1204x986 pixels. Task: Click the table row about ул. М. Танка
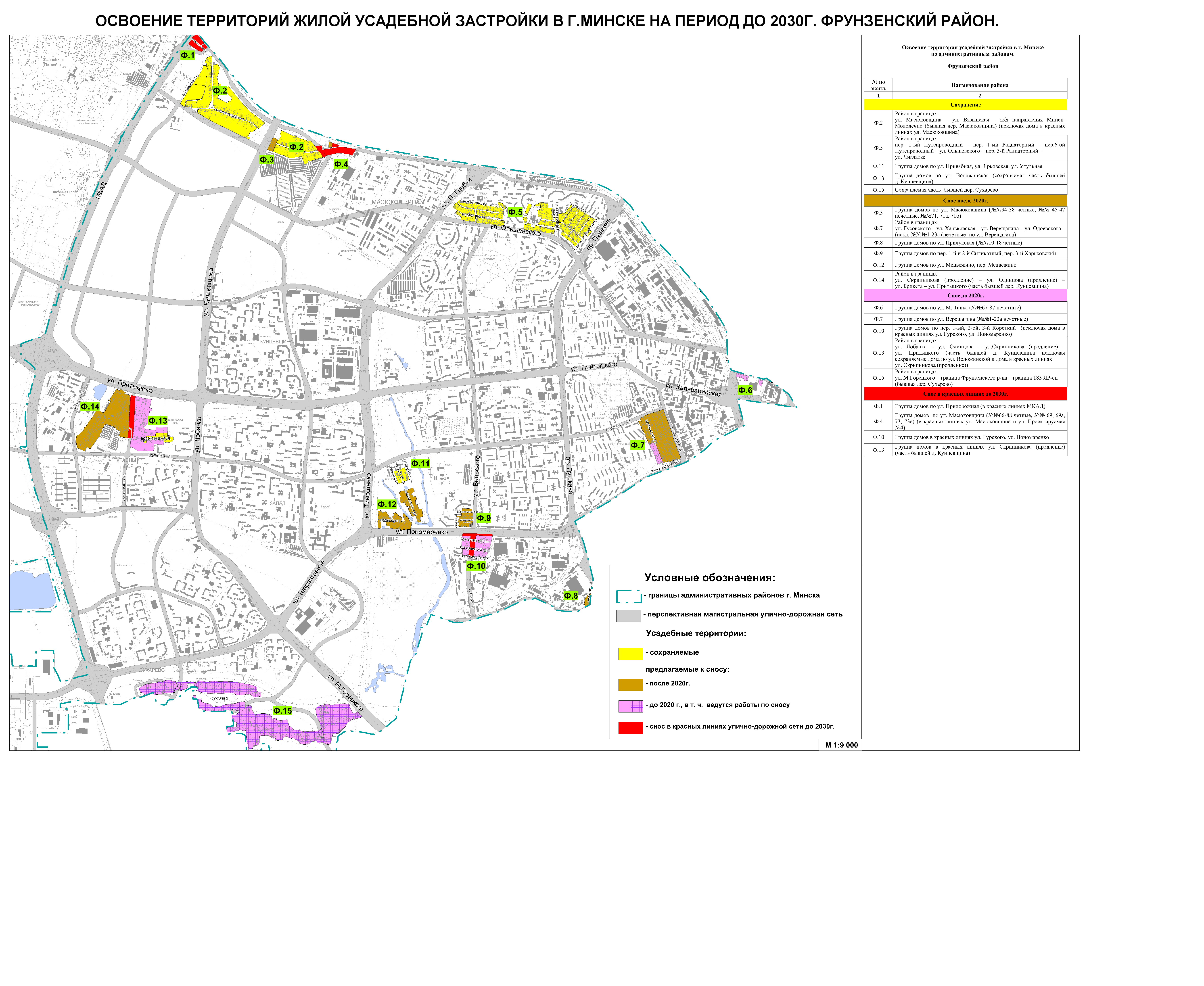966,307
